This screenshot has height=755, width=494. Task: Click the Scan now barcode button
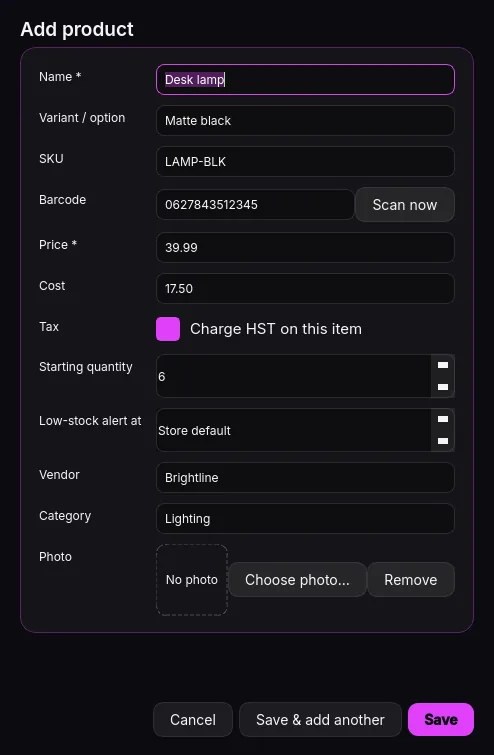(404, 205)
